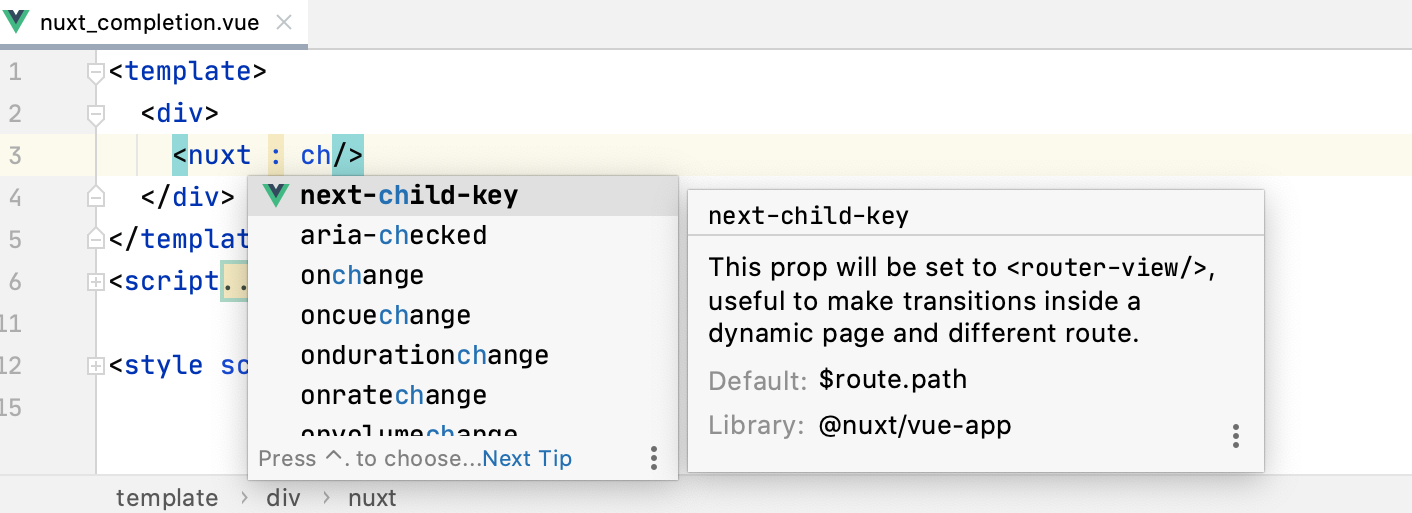This screenshot has height=513, width=1412.
Task: Expand the folded script block on line 6
Action: pos(96,282)
